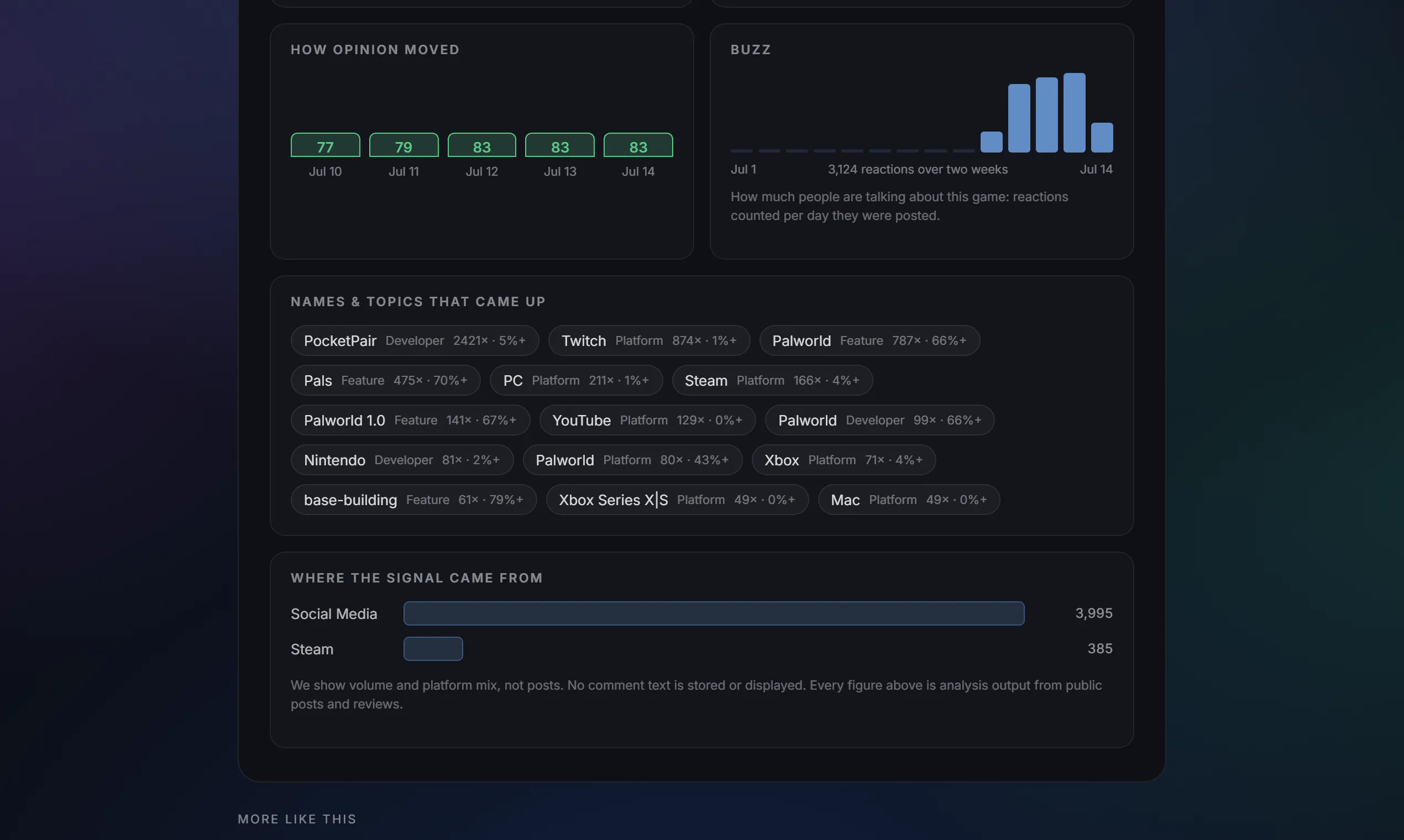Select the base-building Feature chip
The height and width of the screenshot is (840, 1404).
click(413, 499)
